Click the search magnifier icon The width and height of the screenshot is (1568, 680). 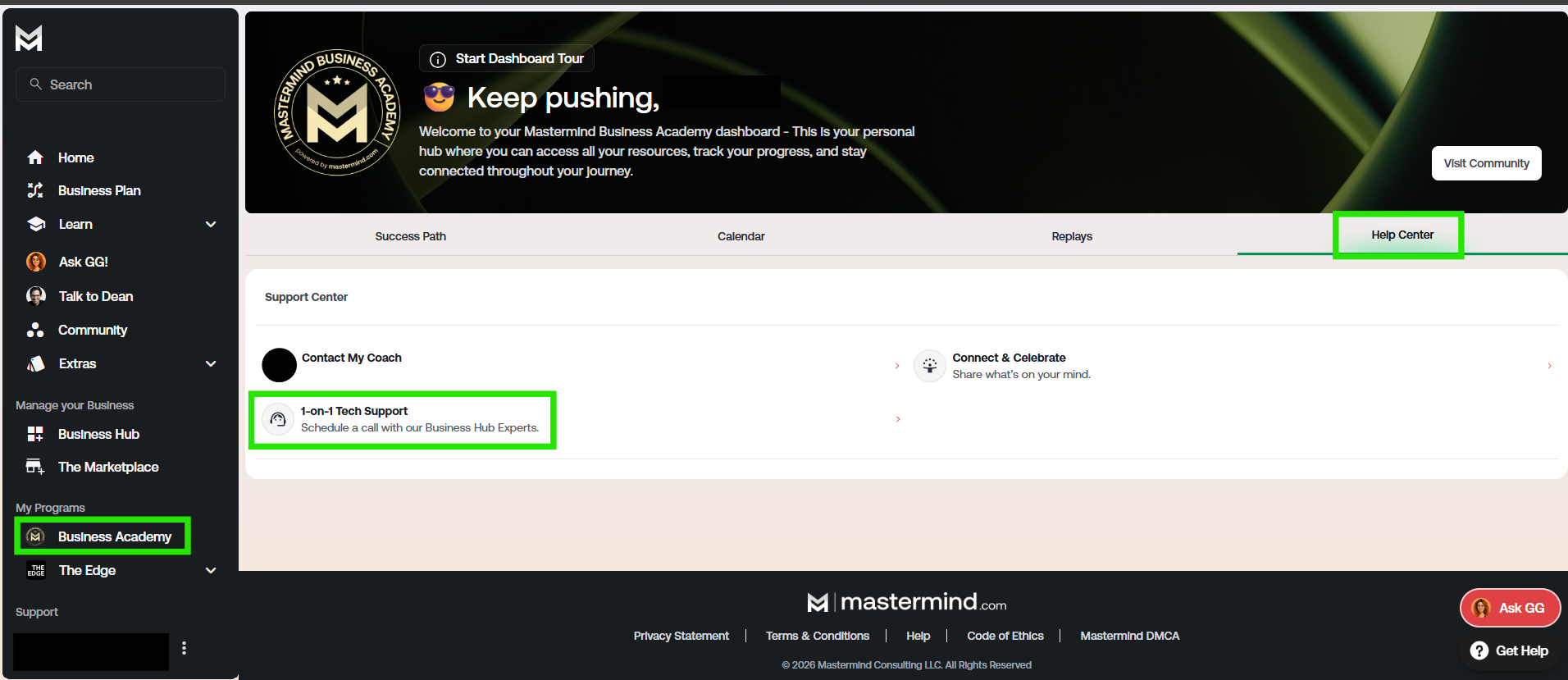pos(35,84)
